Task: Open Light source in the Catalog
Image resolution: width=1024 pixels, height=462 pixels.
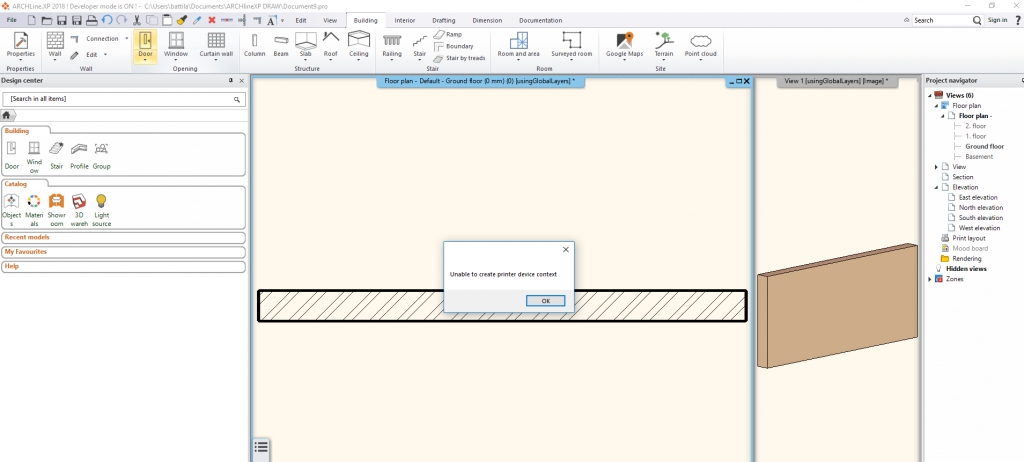Action: pos(101,208)
